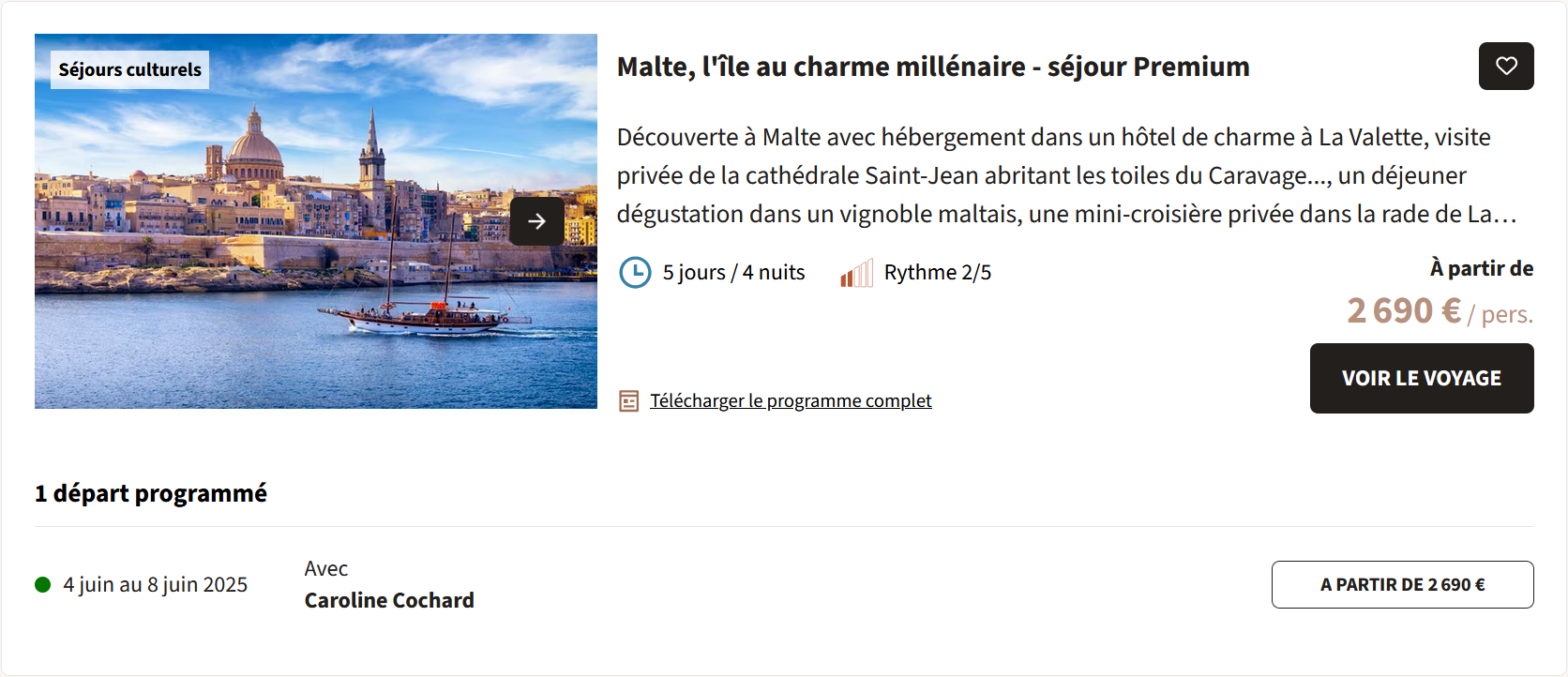This screenshot has width=1568, height=677.
Task: Click the À partir de label
Action: [1482, 268]
